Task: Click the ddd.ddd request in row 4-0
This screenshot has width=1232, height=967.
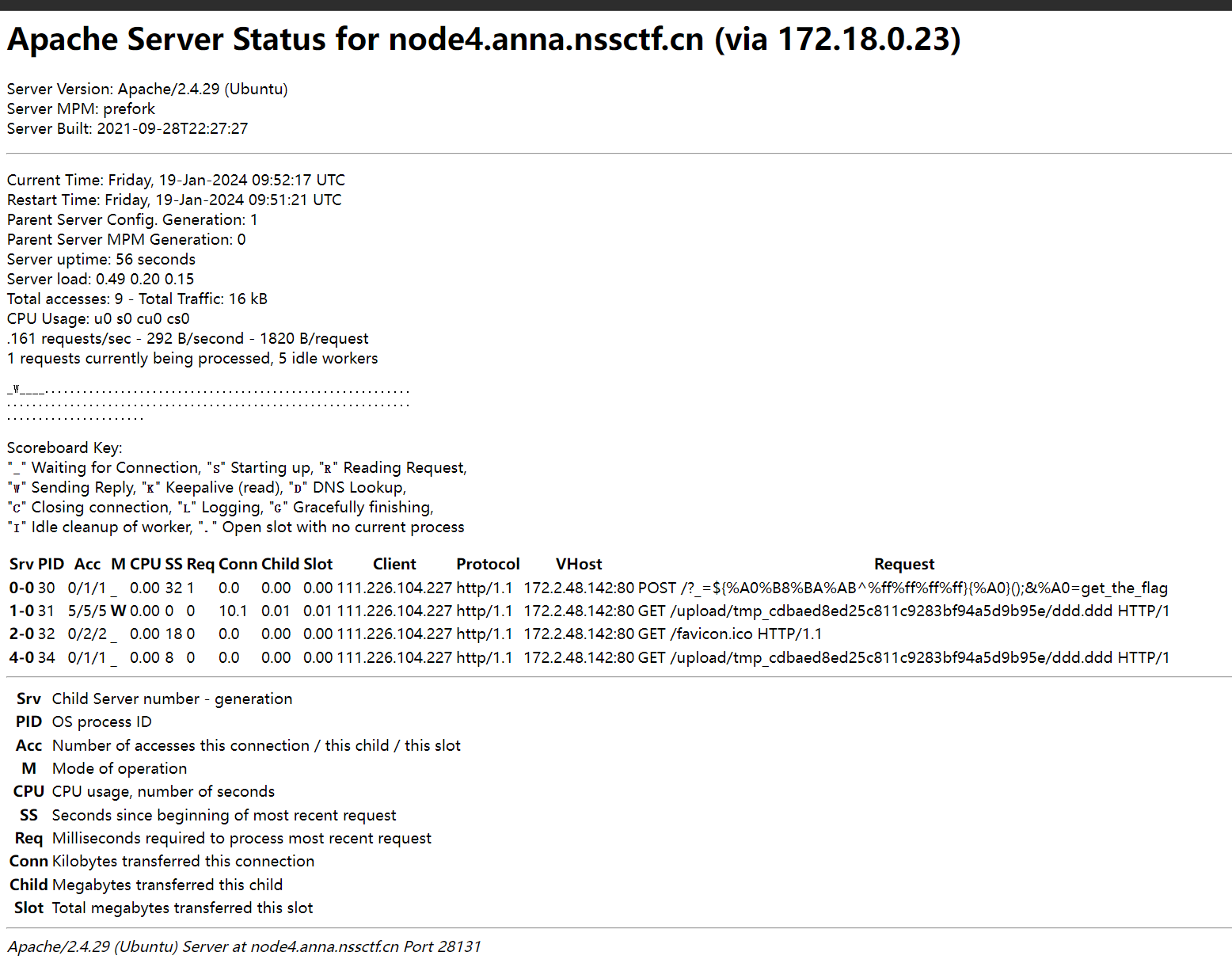Action: click(x=903, y=657)
